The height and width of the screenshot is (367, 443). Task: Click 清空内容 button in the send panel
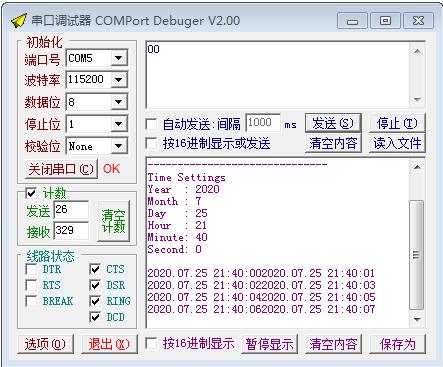pos(333,144)
